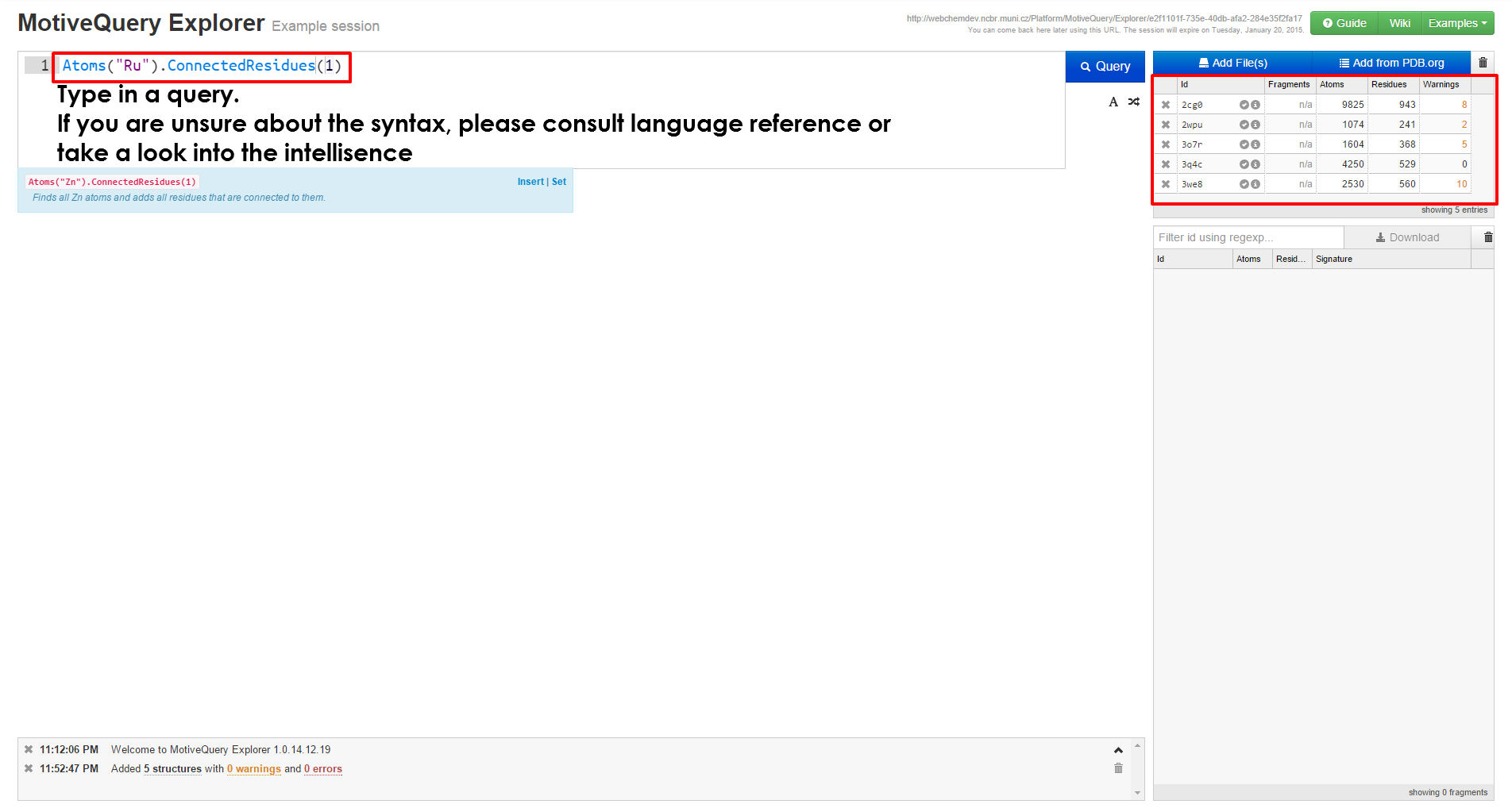Remove structure 3o7r with its X icon
1512x808 pixels.
(1166, 144)
